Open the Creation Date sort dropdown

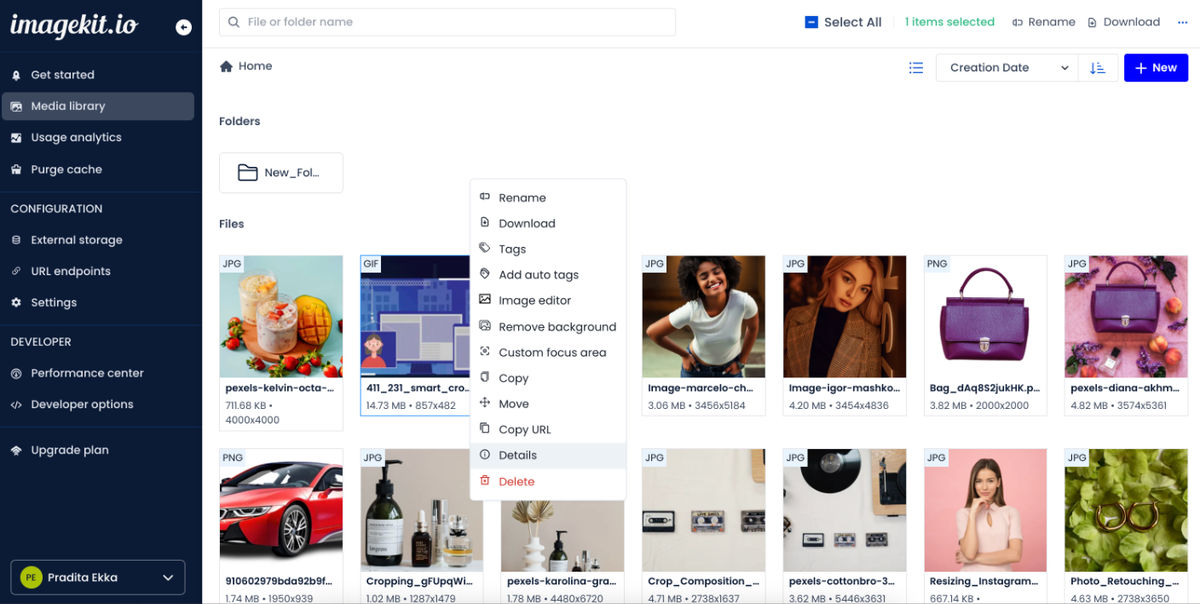(x=1005, y=67)
